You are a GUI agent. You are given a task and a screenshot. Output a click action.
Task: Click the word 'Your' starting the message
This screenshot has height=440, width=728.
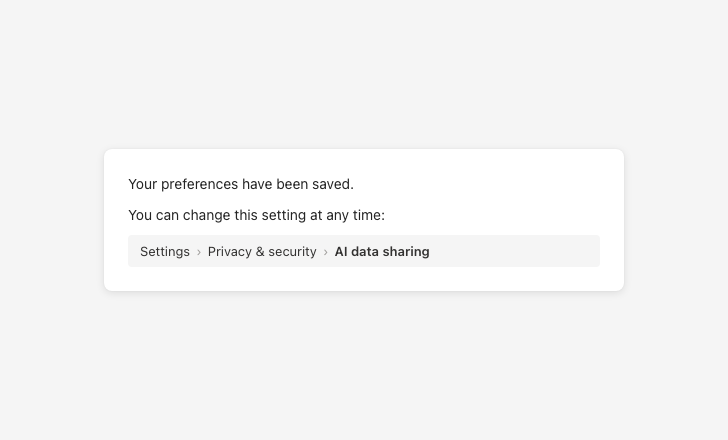pos(143,184)
